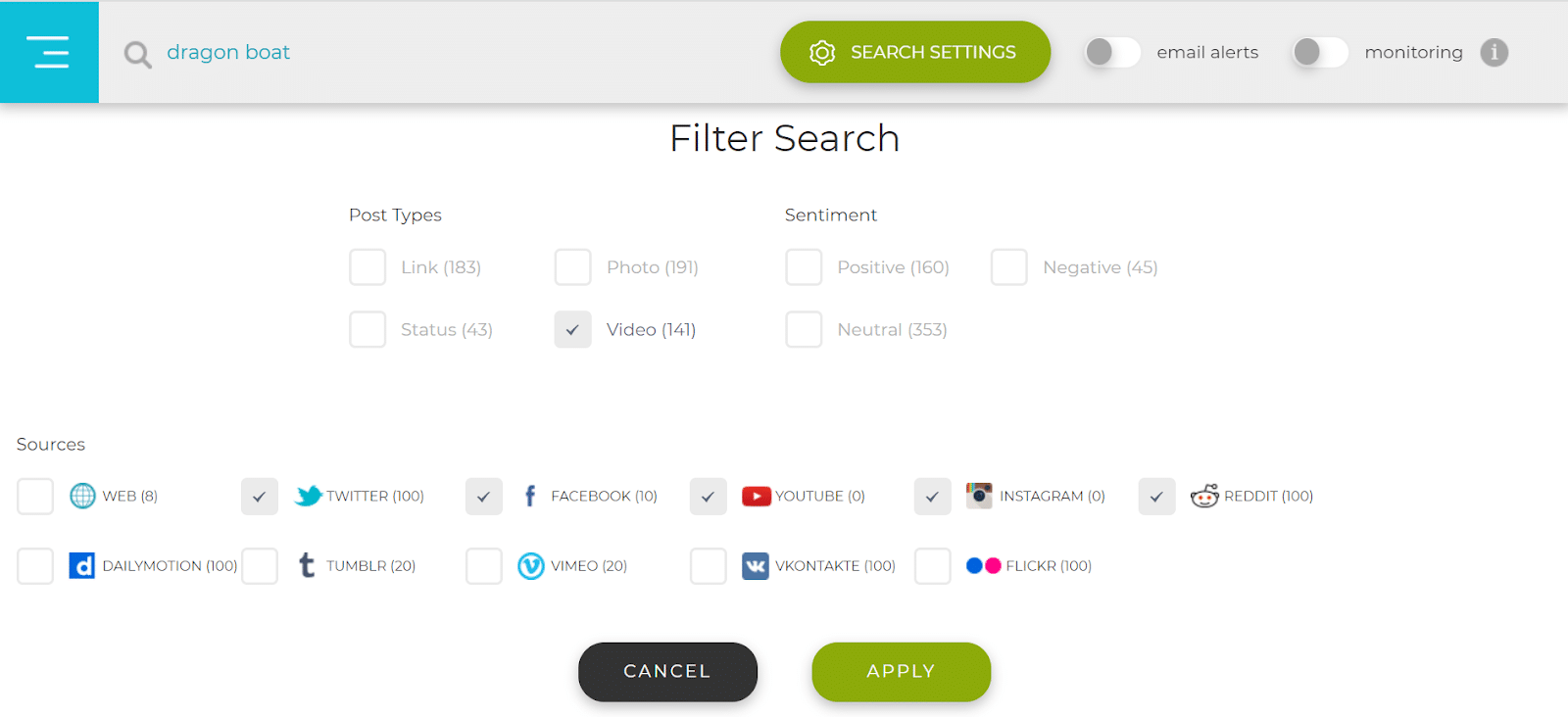The width and height of the screenshot is (1568, 717).
Task: Open the hamburger menu
Action: click(49, 52)
